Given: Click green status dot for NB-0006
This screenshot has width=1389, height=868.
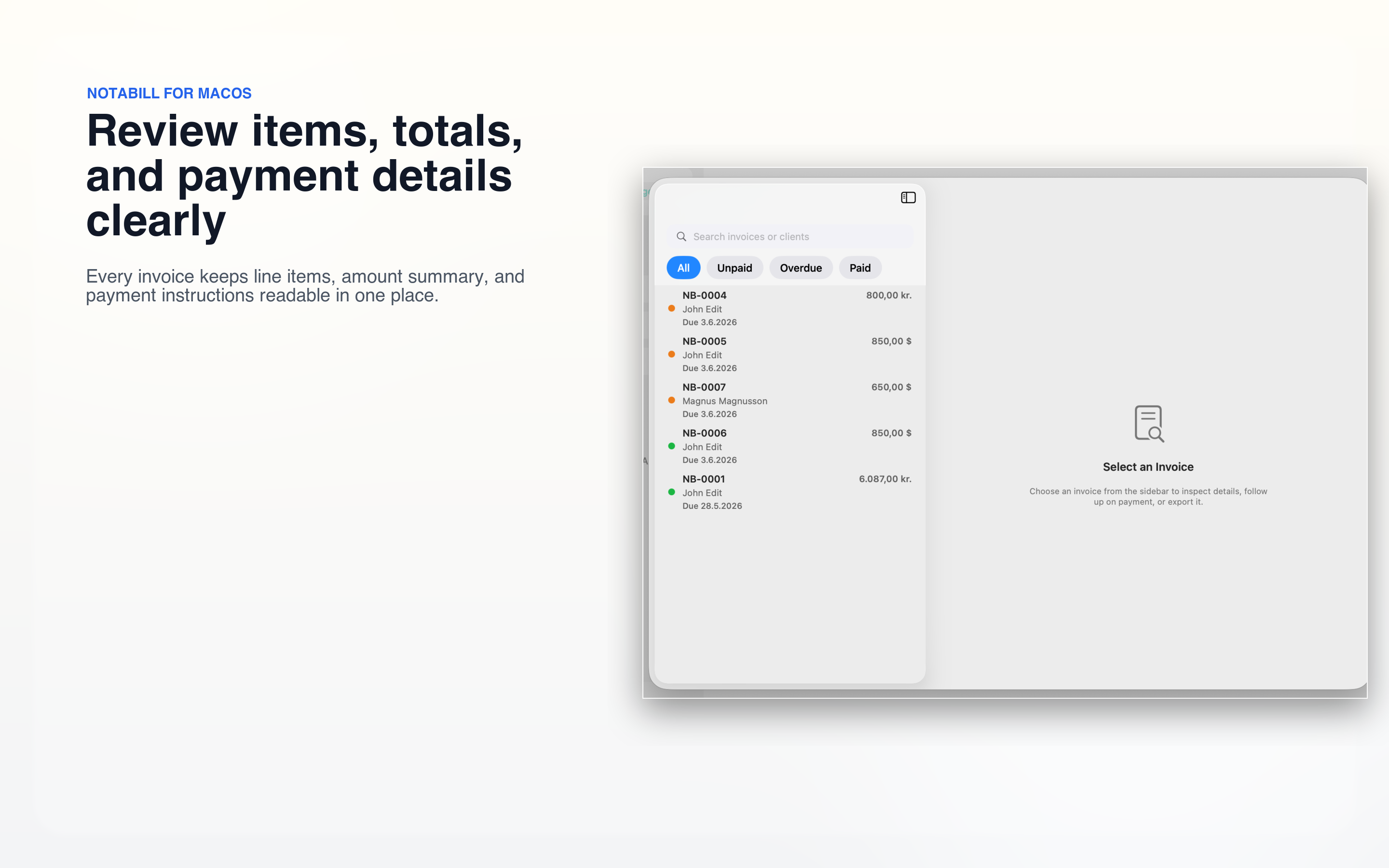Looking at the screenshot, I should pos(671,446).
